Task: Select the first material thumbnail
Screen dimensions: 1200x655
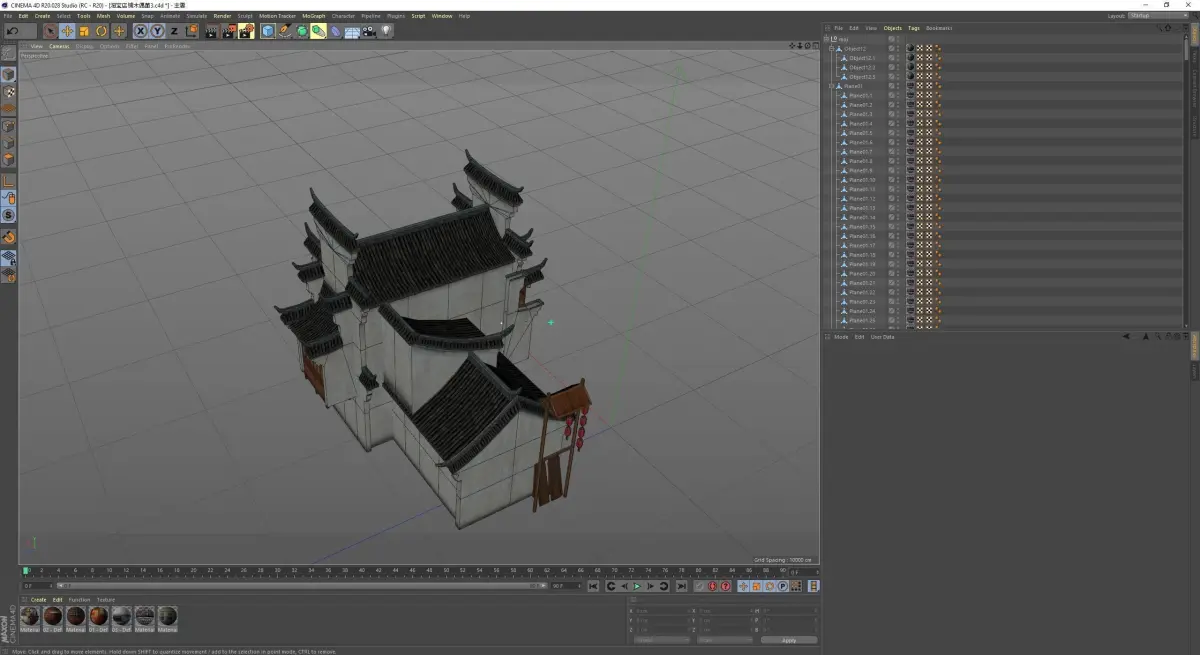Action: point(30,617)
